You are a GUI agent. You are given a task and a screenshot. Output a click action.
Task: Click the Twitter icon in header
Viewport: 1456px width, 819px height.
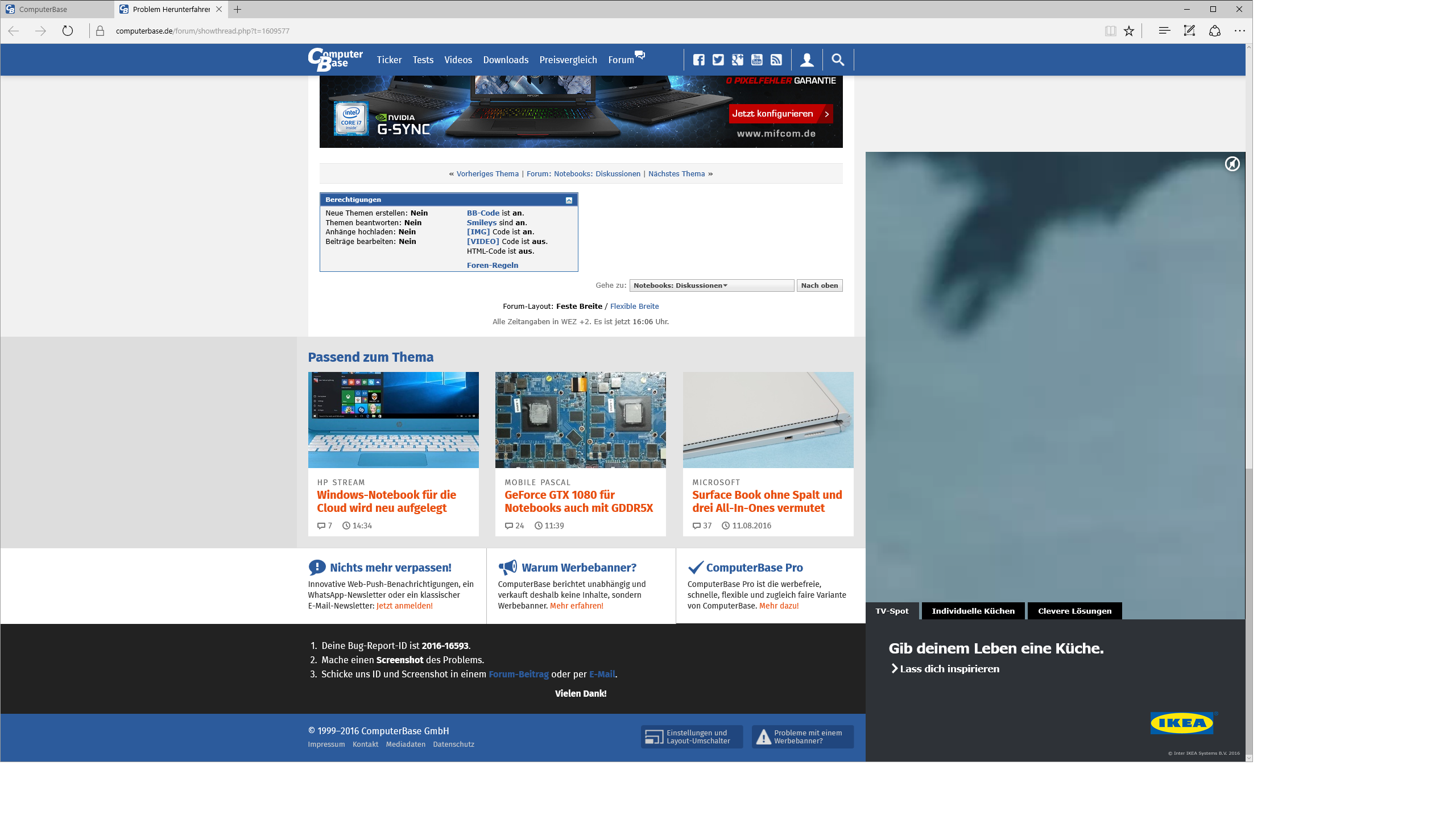click(x=718, y=60)
